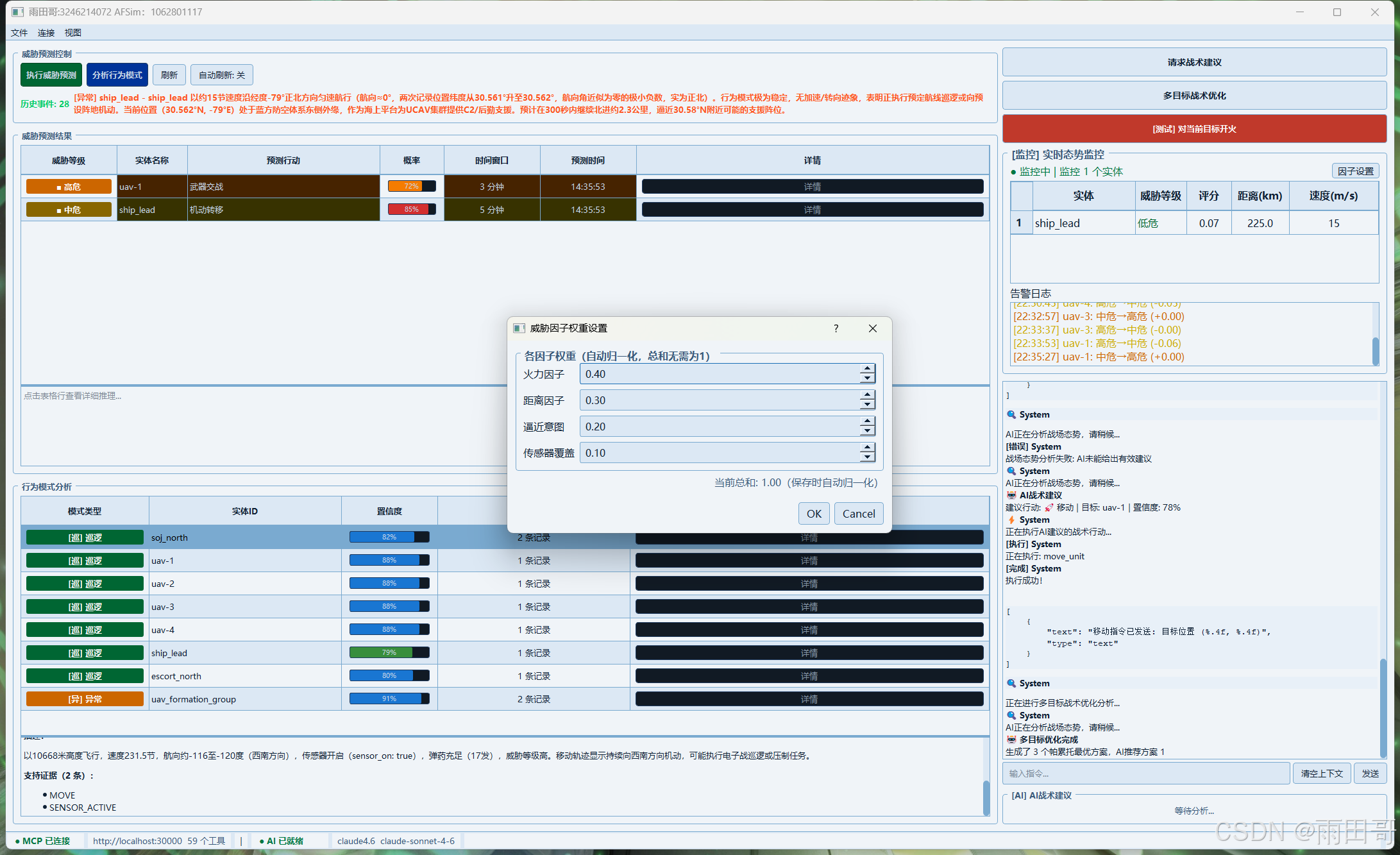Increase 传感器覆盖 value with up arrow
This screenshot has width=1400, height=855.
coord(867,448)
